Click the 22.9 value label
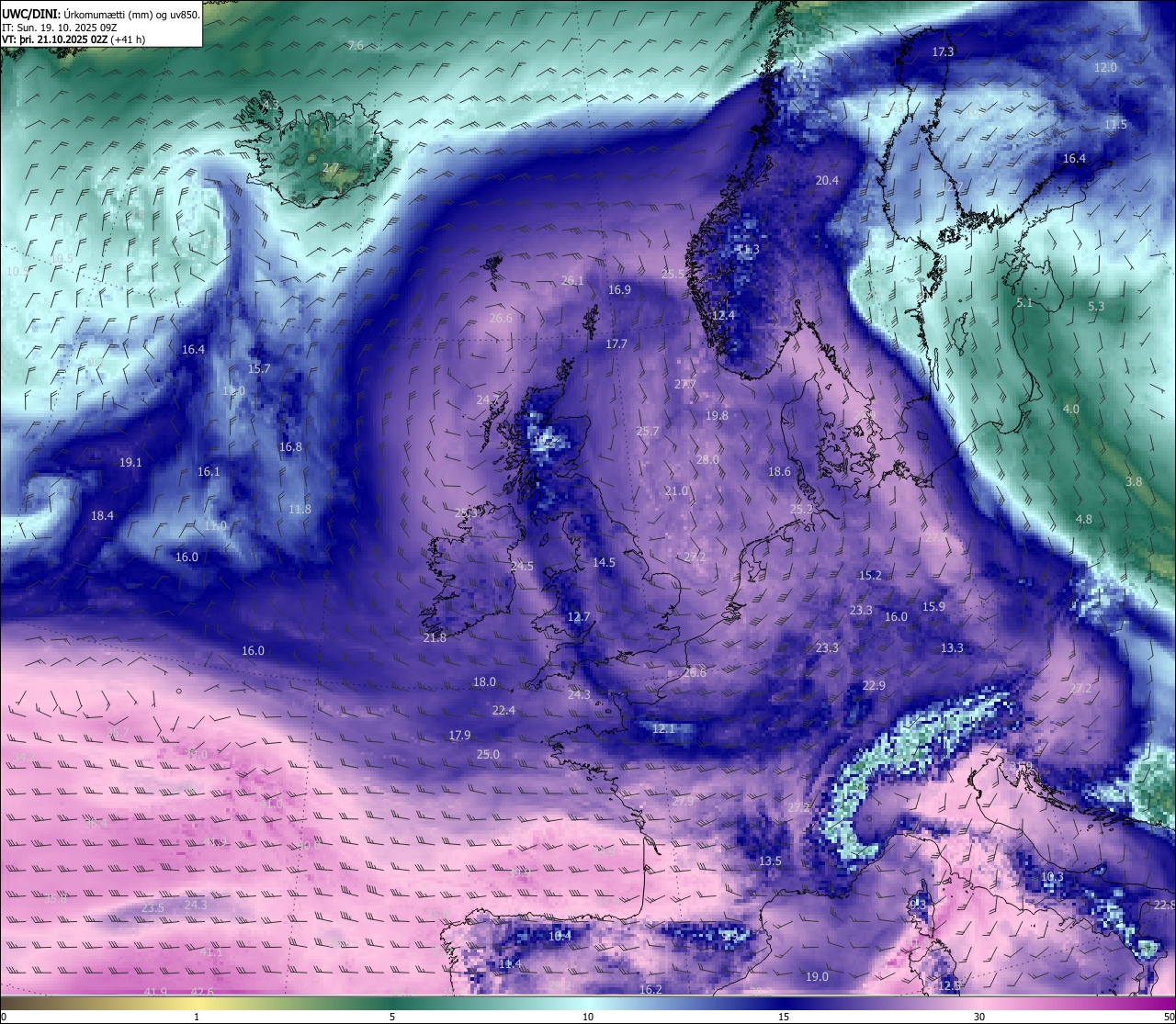The image size is (1176, 1024). pos(874,685)
